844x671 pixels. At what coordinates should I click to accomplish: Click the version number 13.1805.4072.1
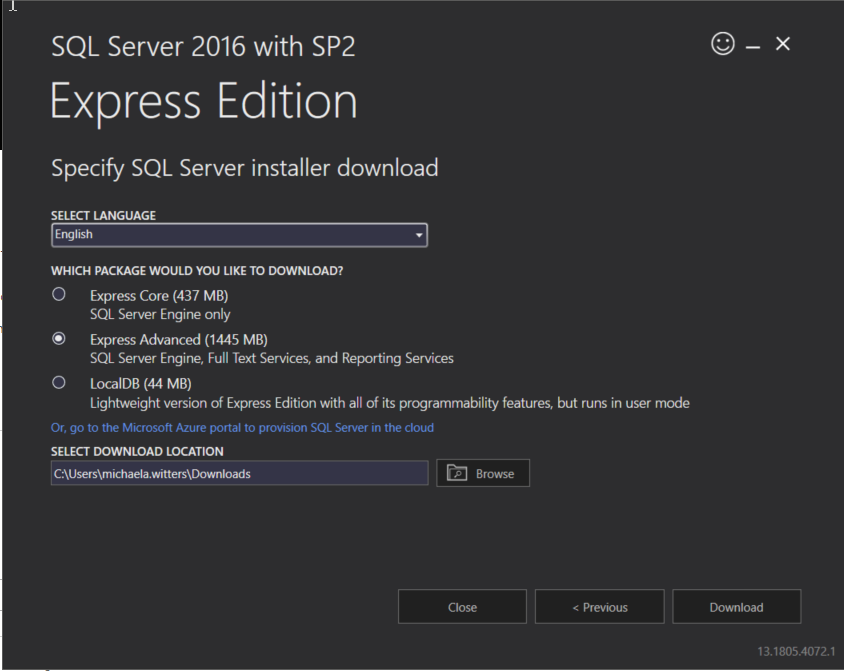[795, 651]
